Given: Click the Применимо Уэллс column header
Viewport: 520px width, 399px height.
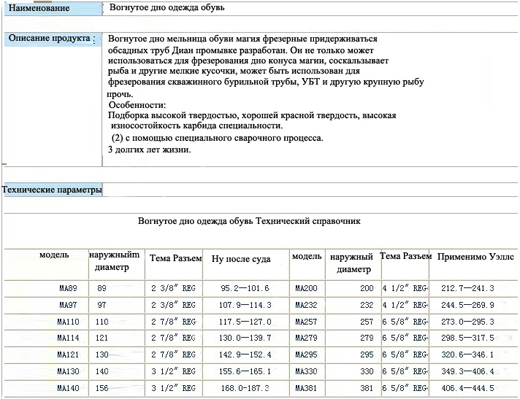Looking at the screenshot, I should (x=475, y=257).
